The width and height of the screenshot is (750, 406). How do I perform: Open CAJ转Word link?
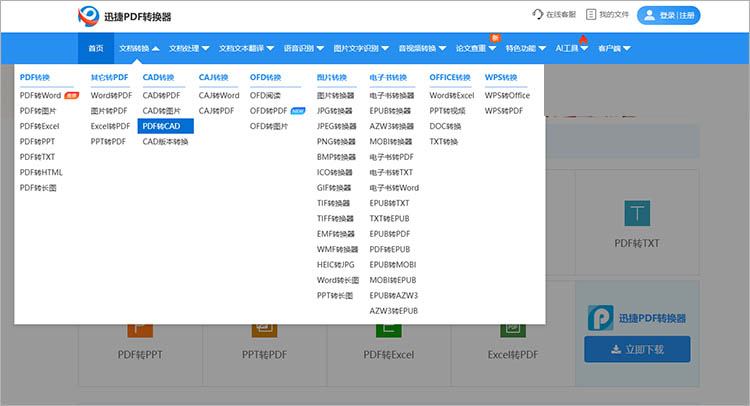point(219,95)
